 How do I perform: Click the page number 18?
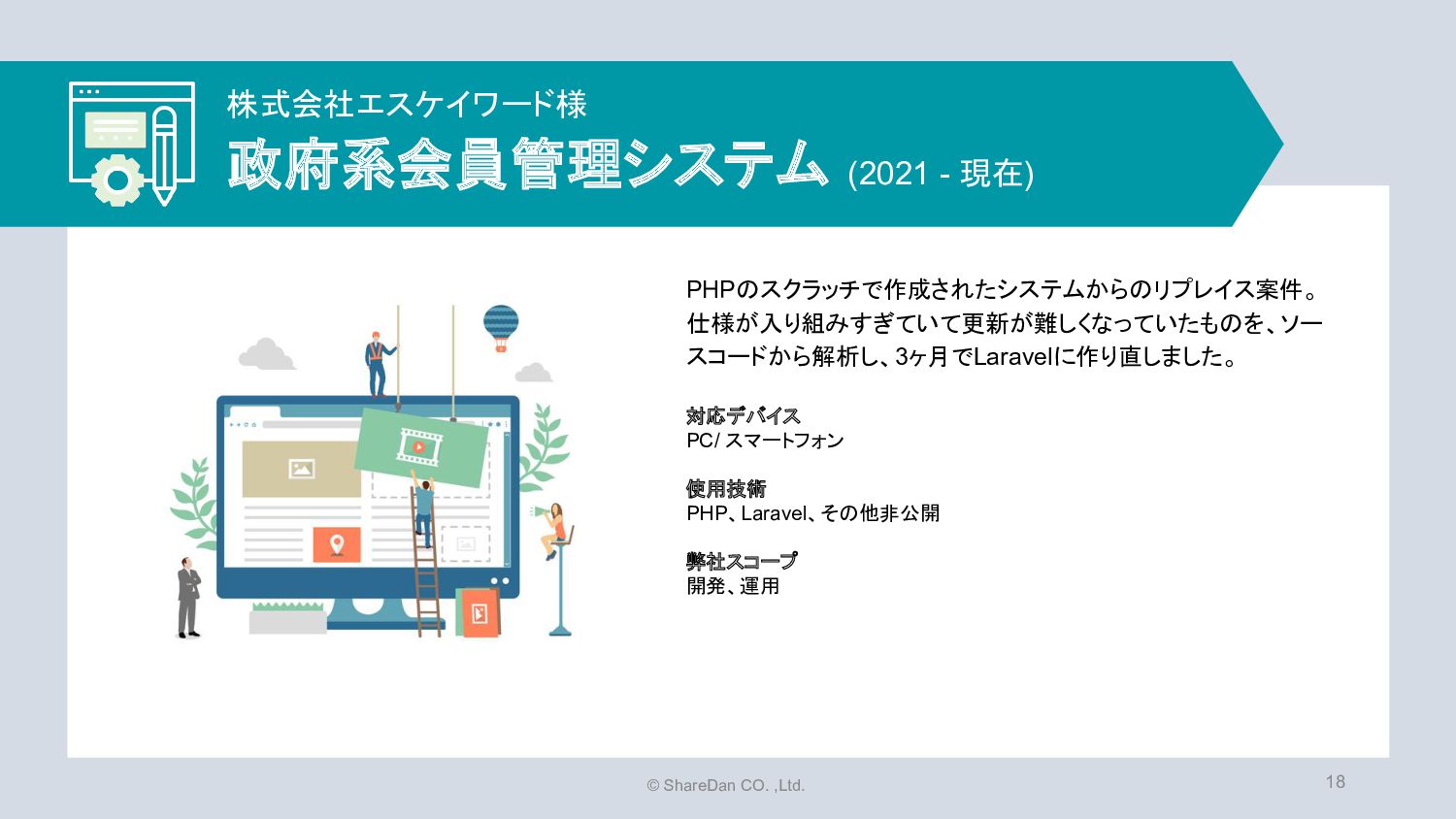point(1336,782)
